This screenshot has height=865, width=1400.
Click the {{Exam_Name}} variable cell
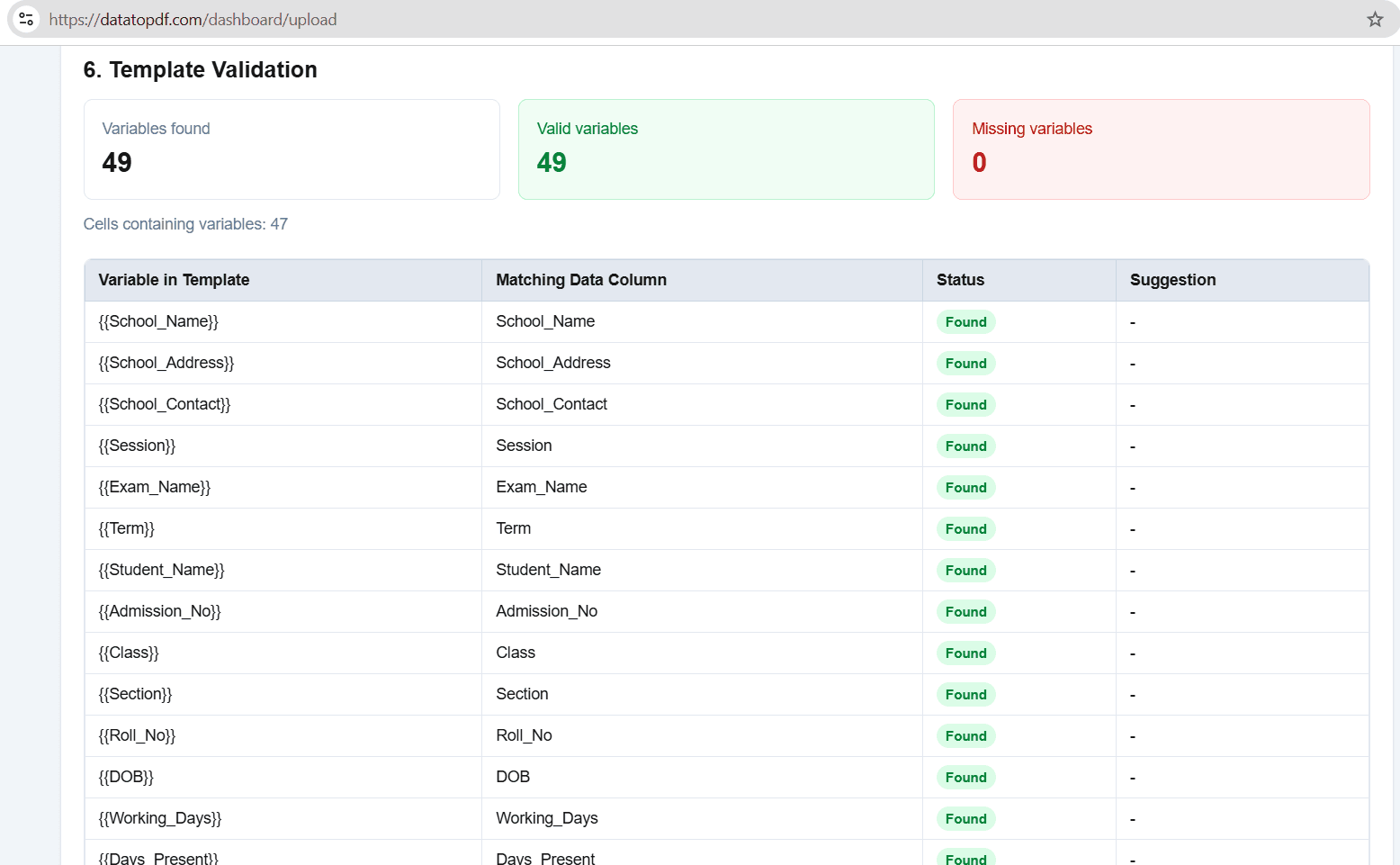coord(283,487)
